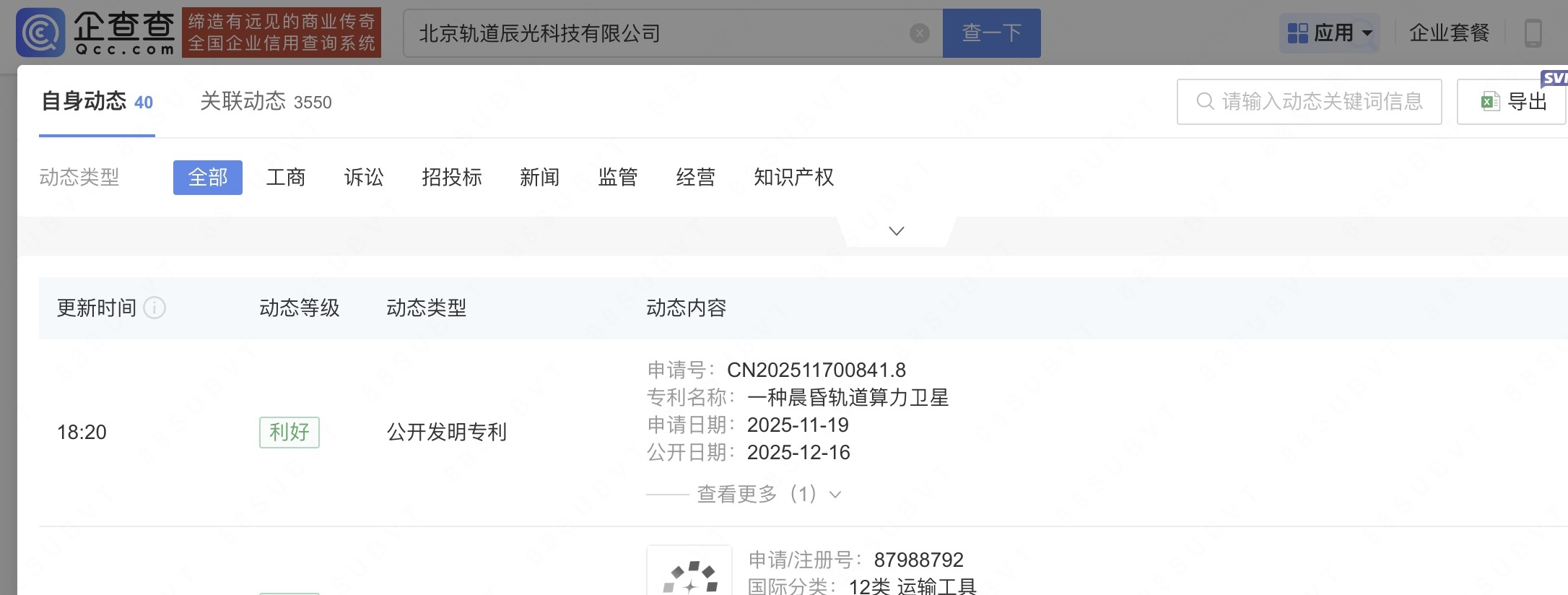Click the 动态类型 column header
1568x595 pixels.
[427, 308]
